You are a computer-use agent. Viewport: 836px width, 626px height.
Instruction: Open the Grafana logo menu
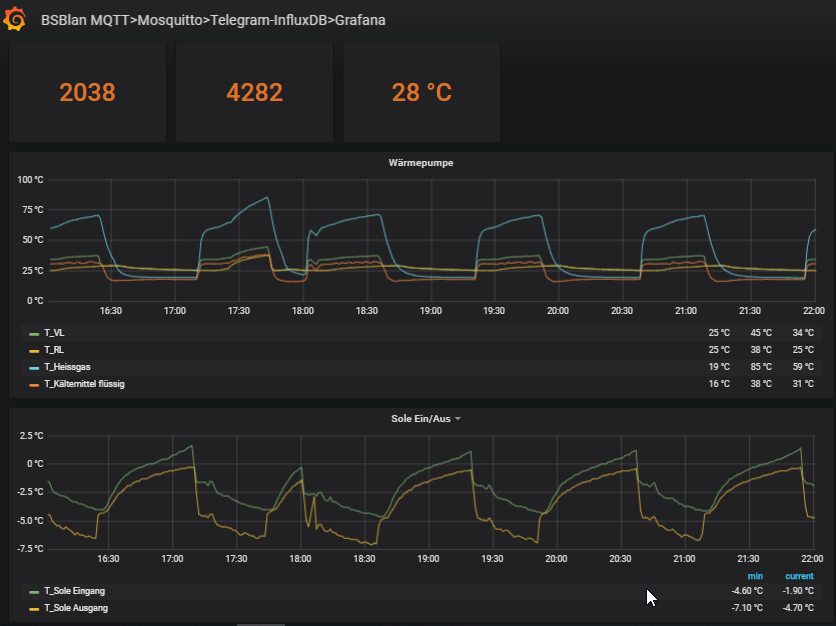[14, 20]
